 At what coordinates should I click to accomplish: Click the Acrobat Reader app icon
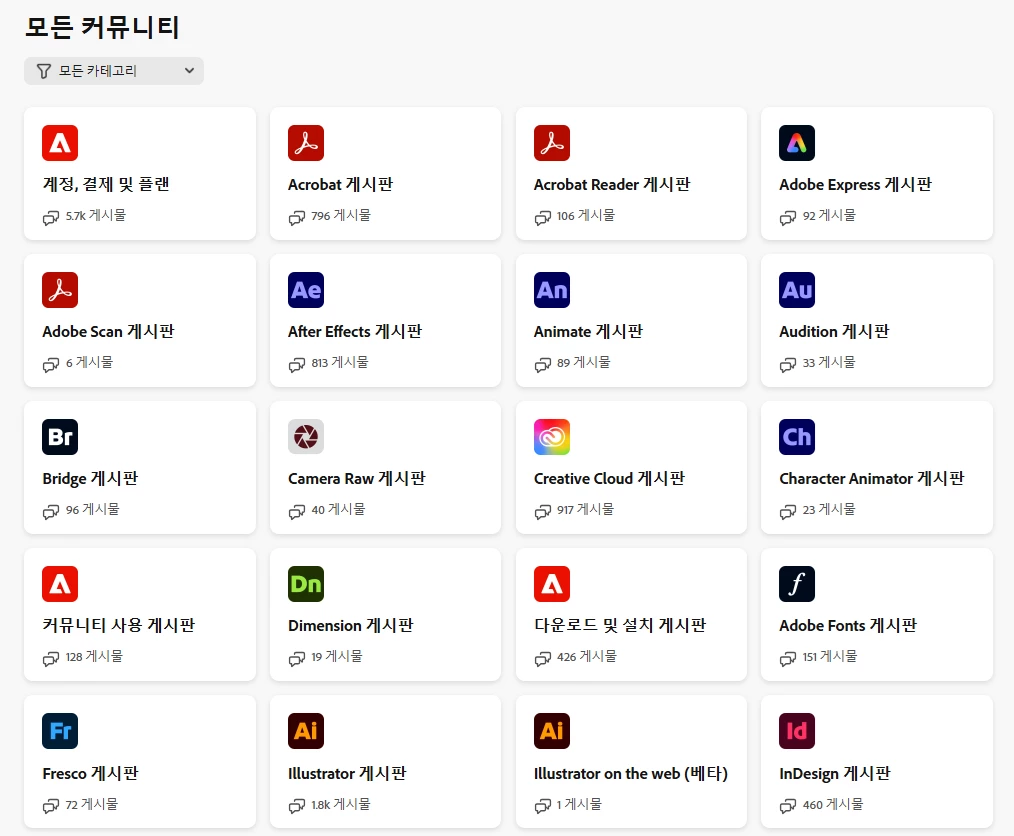tap(552, 143)
